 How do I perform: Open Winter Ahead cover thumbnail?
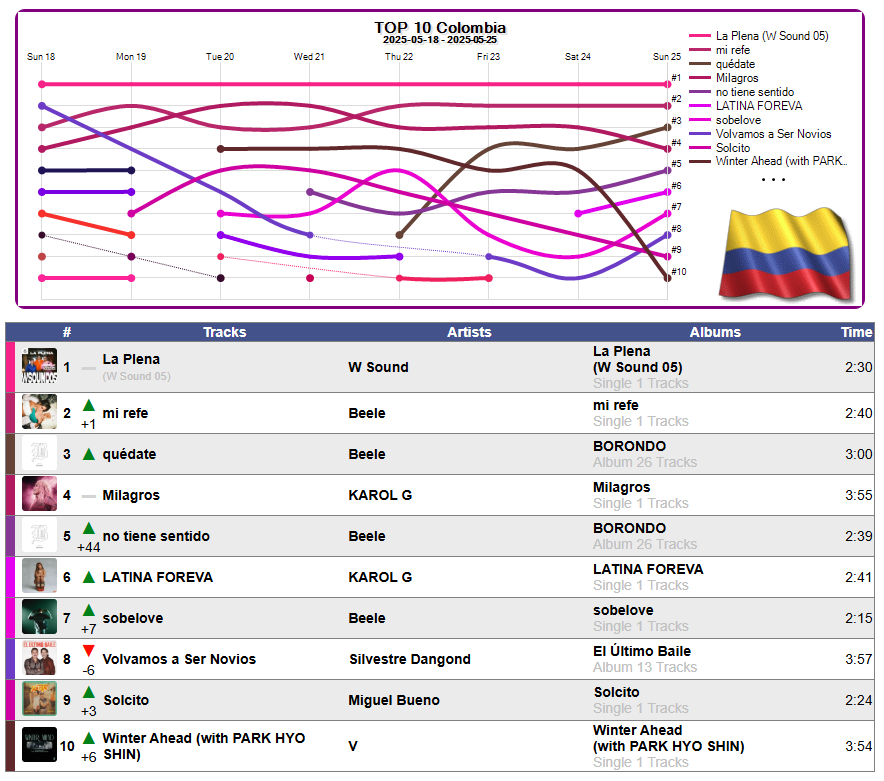pyautogui.click(x=39, y=745)
